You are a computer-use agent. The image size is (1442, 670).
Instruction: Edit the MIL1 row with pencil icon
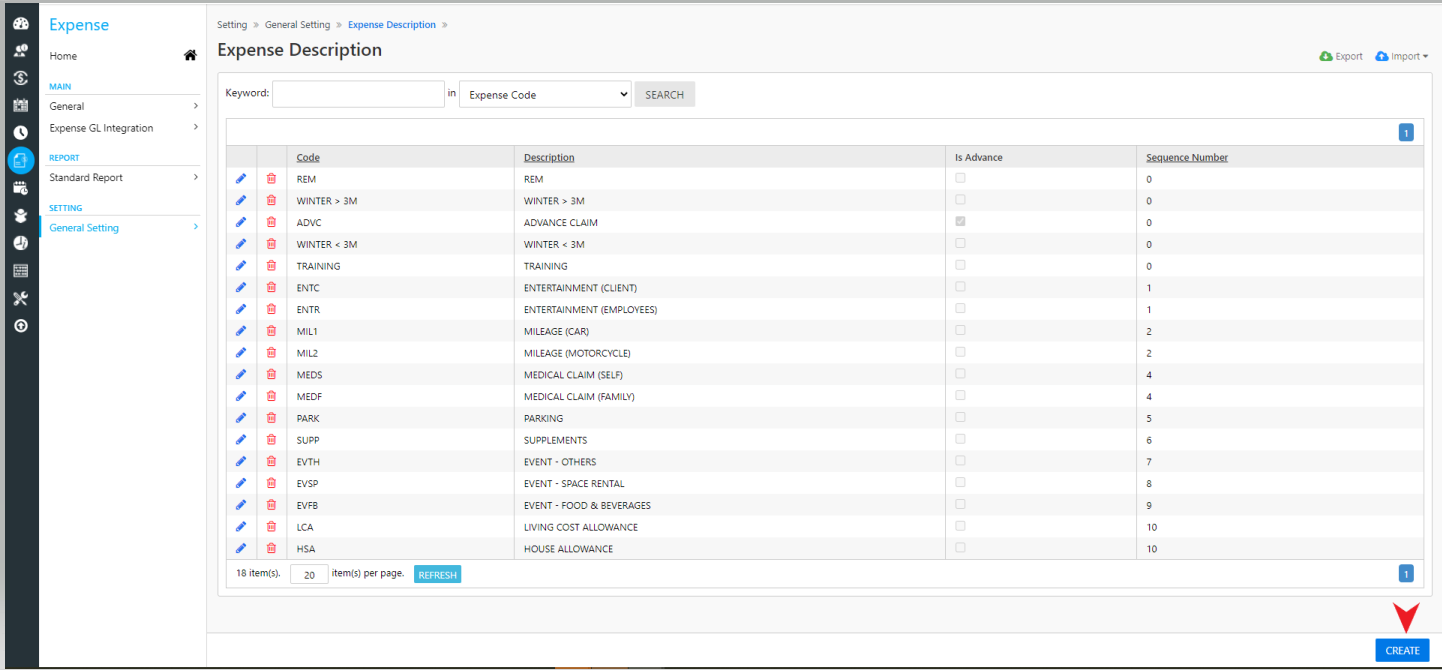[240, 331]
